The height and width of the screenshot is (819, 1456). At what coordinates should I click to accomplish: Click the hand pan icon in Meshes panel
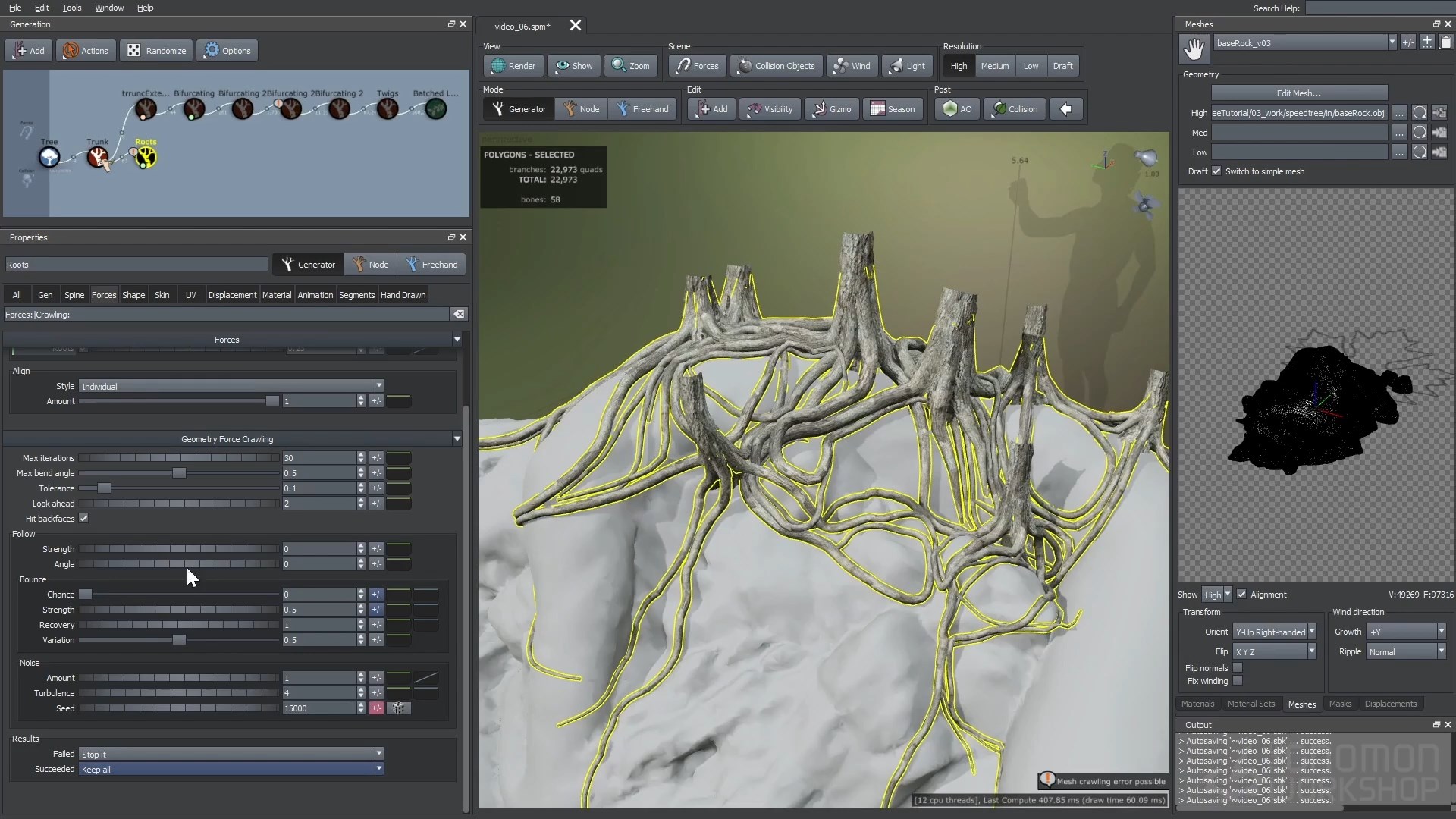[x=1193, y=49]
